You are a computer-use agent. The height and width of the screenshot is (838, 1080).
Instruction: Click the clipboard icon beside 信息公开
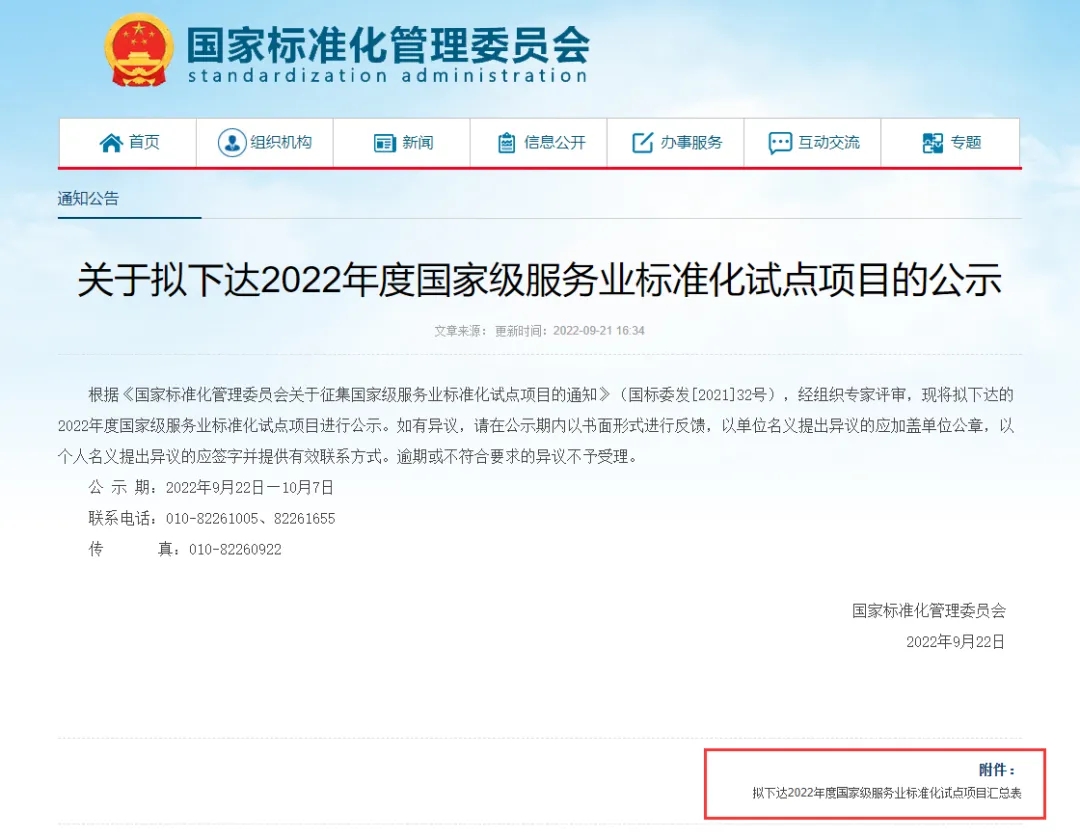tap(506, 143)
